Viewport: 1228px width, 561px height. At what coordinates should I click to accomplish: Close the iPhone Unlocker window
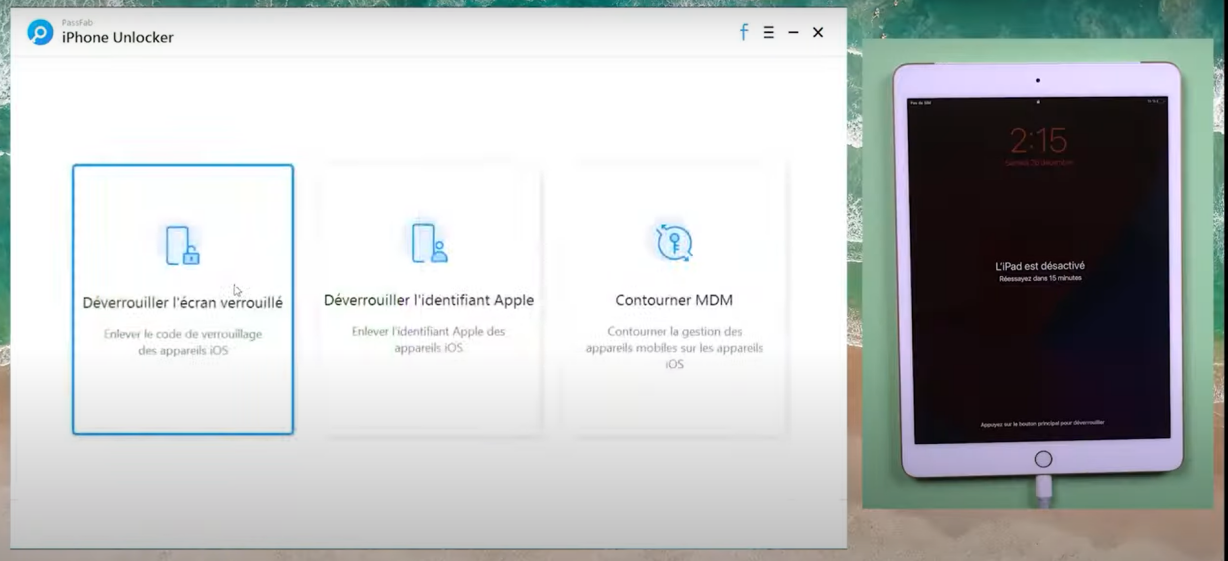[818, 32]
